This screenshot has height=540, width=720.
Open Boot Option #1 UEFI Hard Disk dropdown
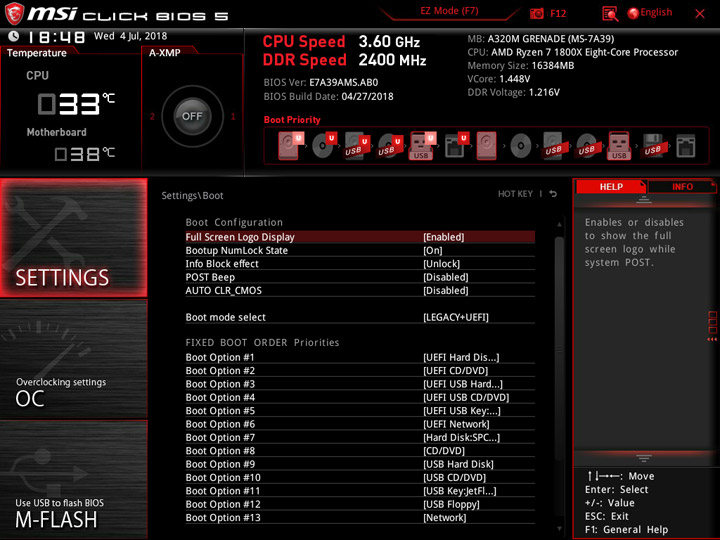click(x=461, y=357)
